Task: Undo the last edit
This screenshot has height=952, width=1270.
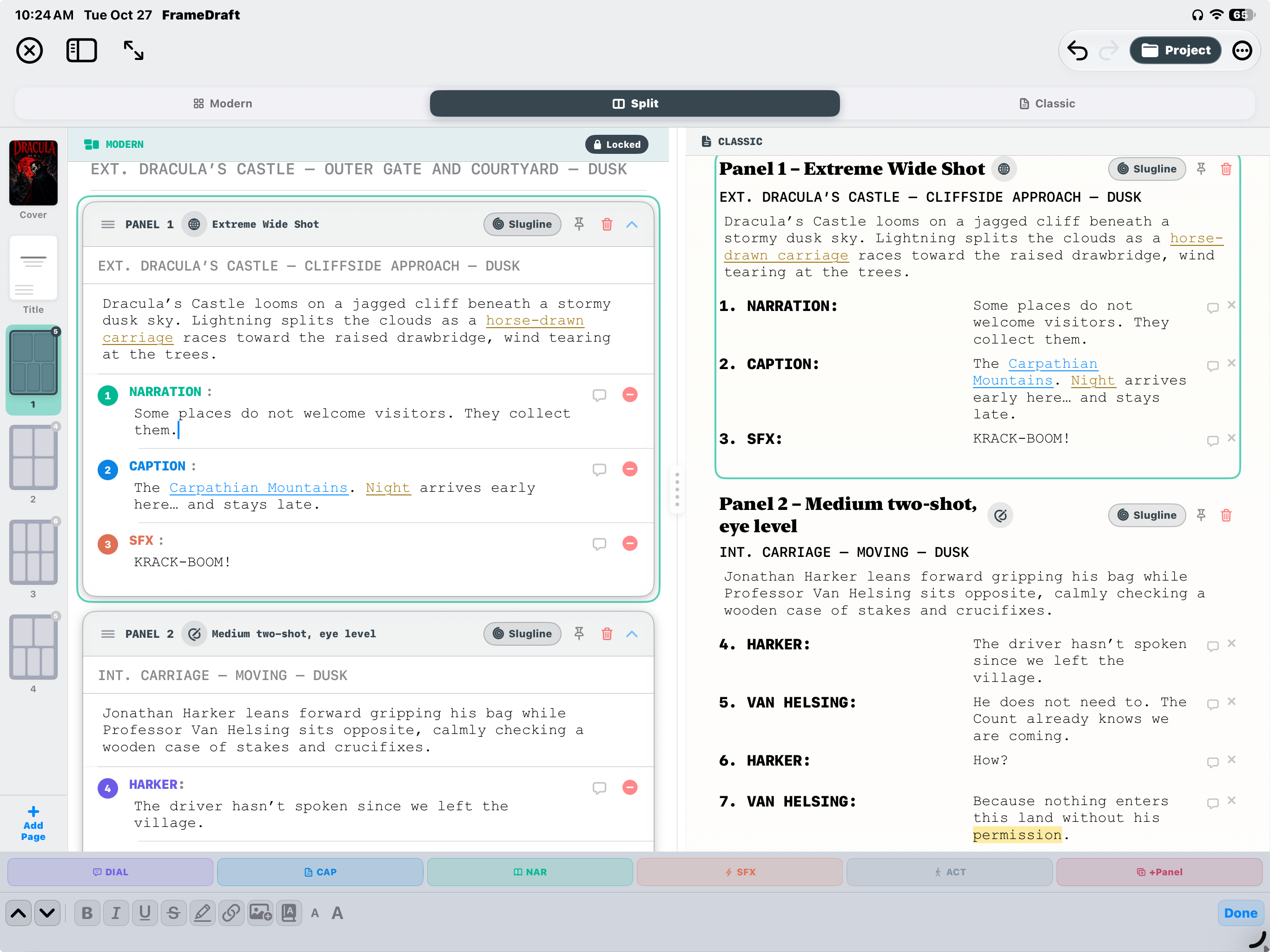Action: point(1078,51)
